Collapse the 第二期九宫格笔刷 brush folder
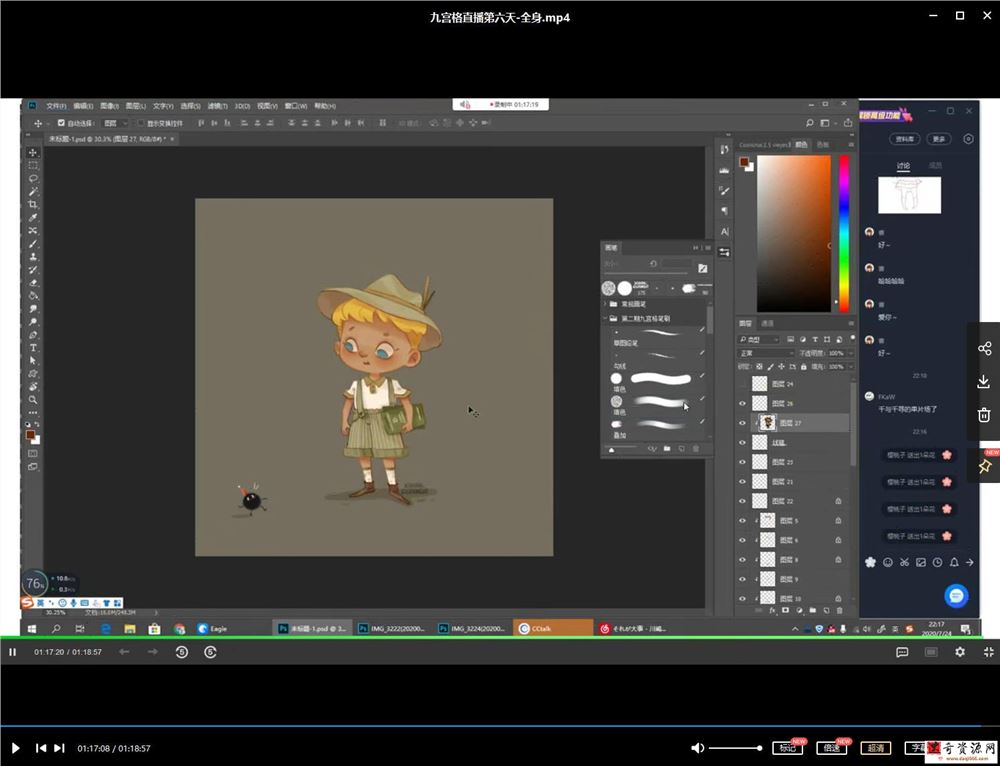 (605, 318)
